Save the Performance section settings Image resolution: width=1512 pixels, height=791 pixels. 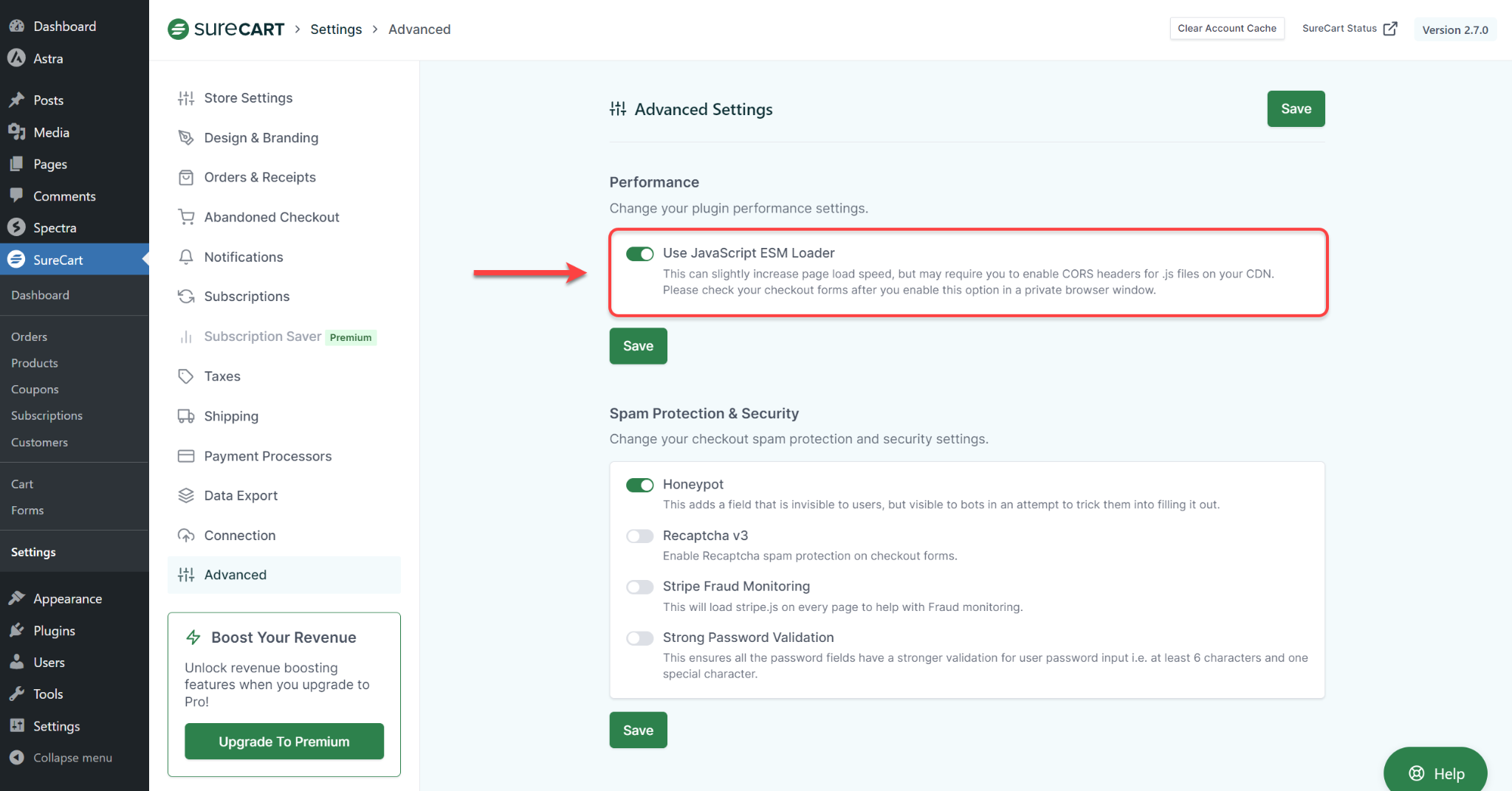click(x=638, y=346)
